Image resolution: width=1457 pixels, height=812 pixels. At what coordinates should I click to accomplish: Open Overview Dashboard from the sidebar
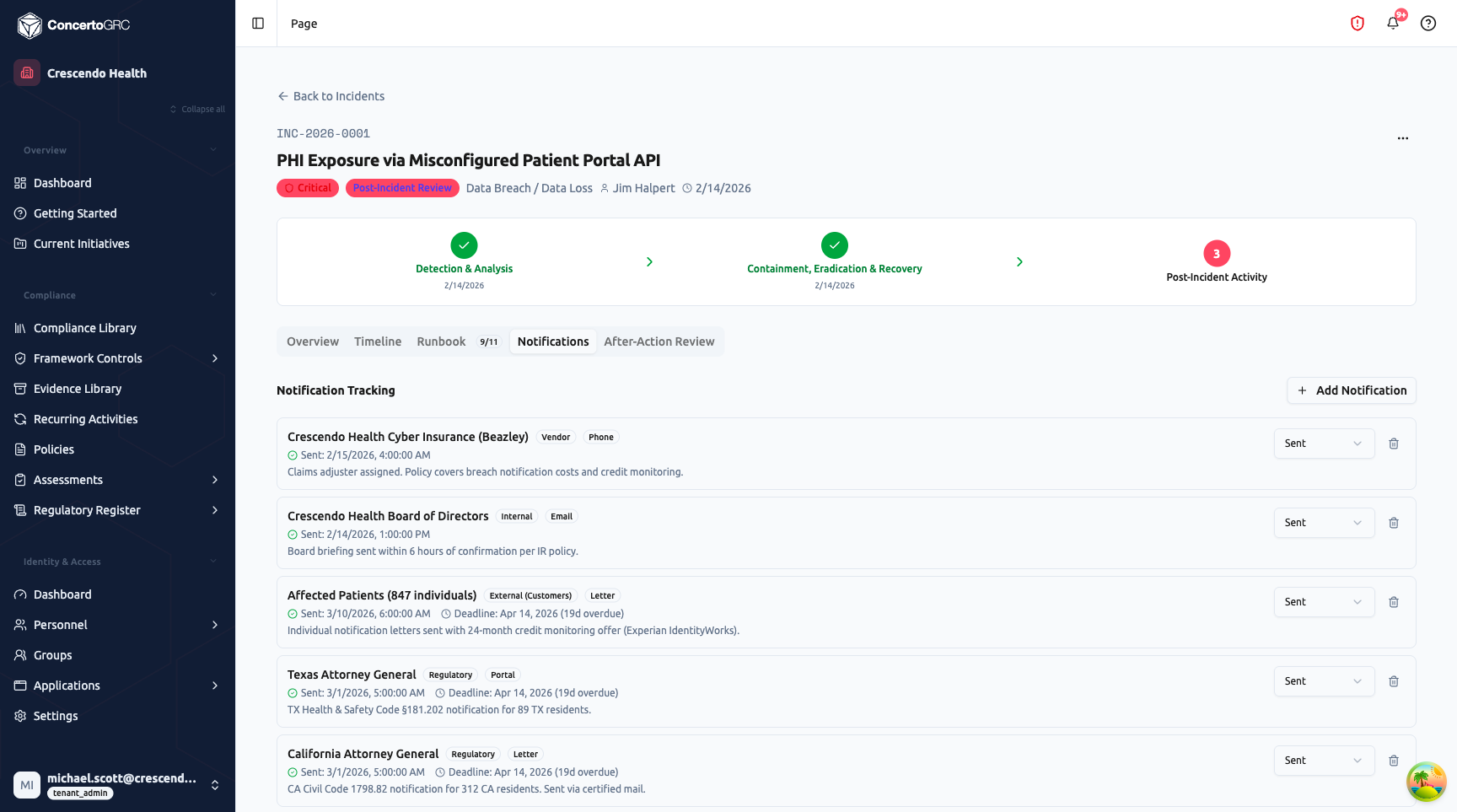pyautogui.click(x=117, y=183)
